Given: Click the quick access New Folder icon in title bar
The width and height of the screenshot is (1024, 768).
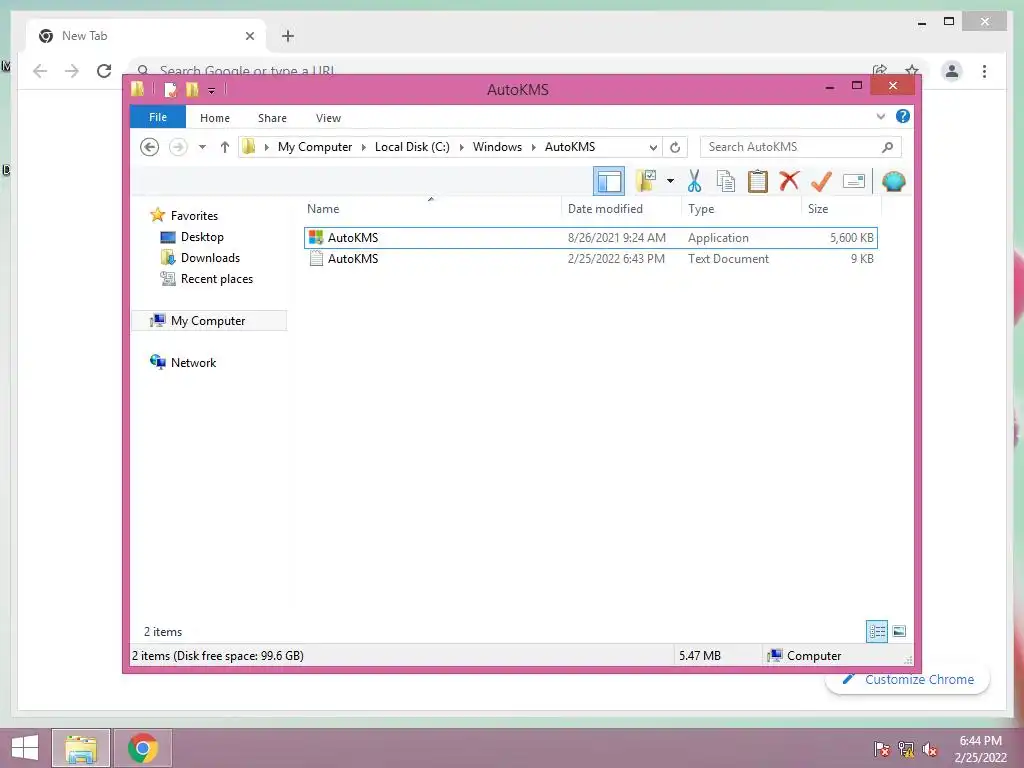Looking at the screenshot, I should 192,89.
